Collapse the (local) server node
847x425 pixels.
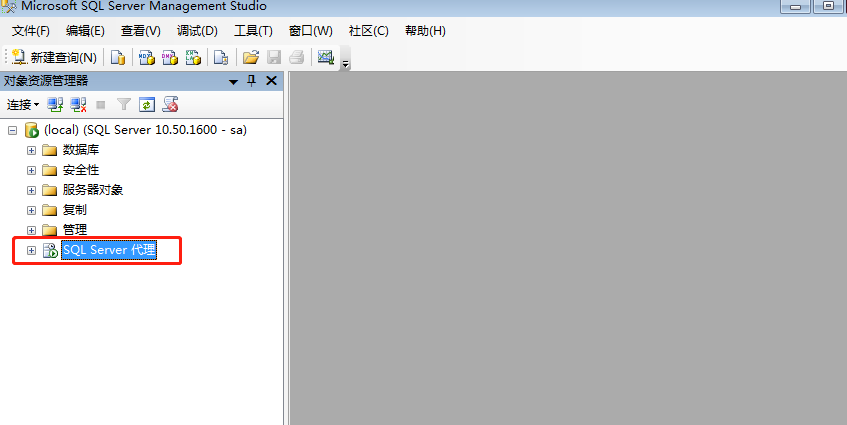12,130
